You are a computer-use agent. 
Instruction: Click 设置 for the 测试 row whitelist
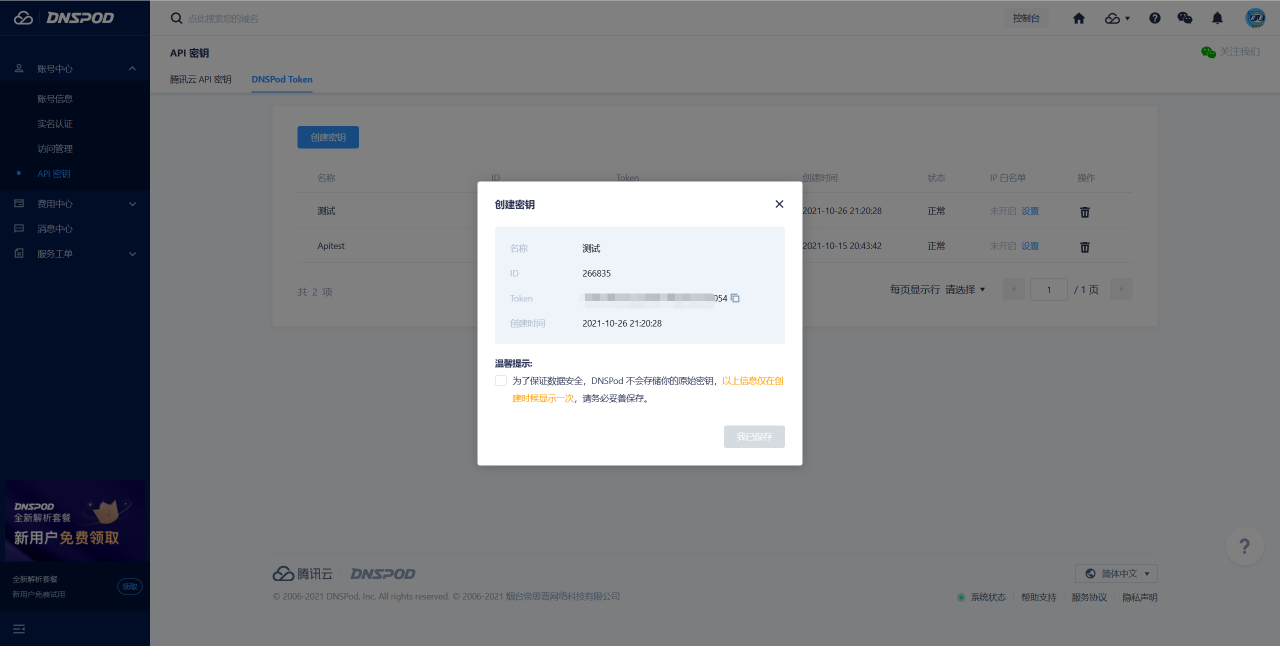(x=1030, y=212)
